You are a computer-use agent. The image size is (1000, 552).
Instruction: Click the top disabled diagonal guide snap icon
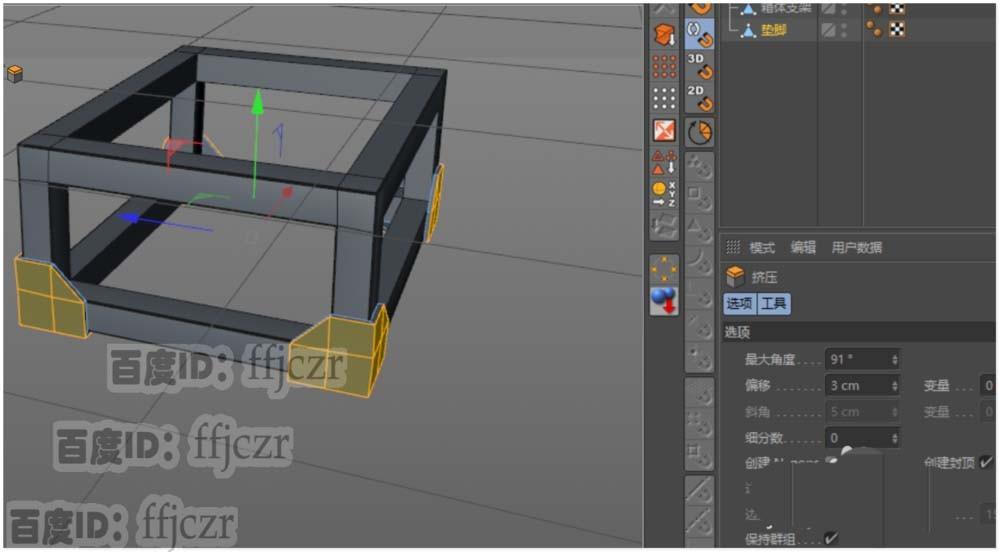[700, 491]
